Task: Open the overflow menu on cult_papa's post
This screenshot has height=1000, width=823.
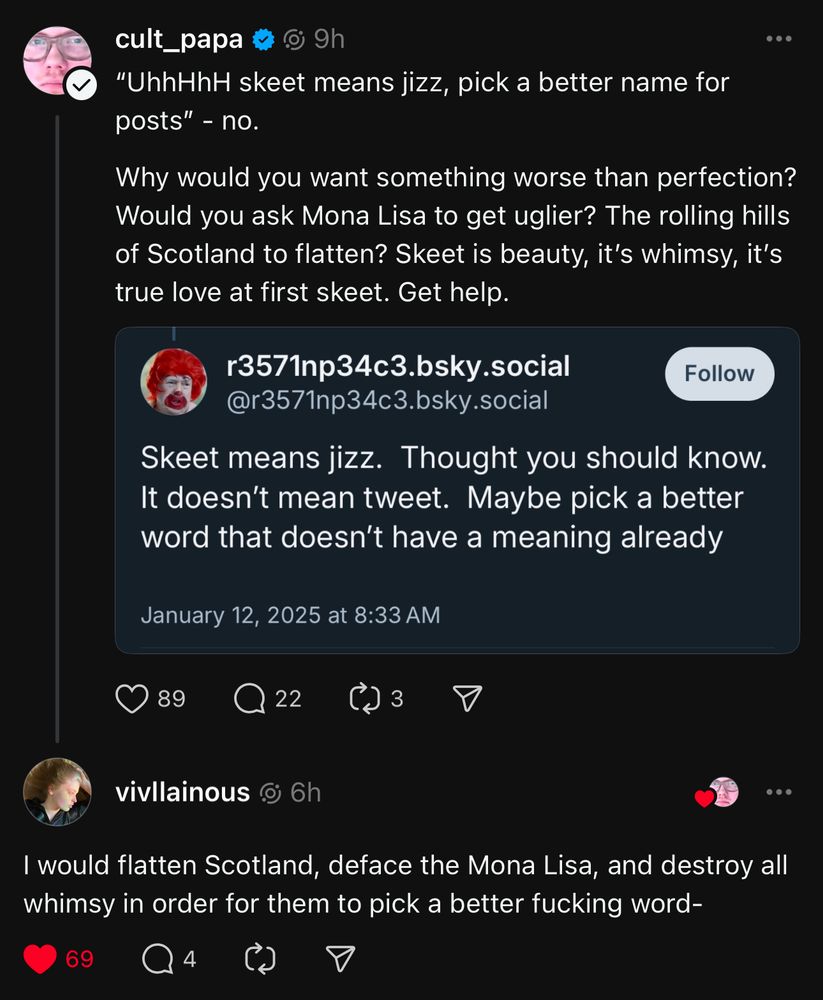Action: pos(779,36)
